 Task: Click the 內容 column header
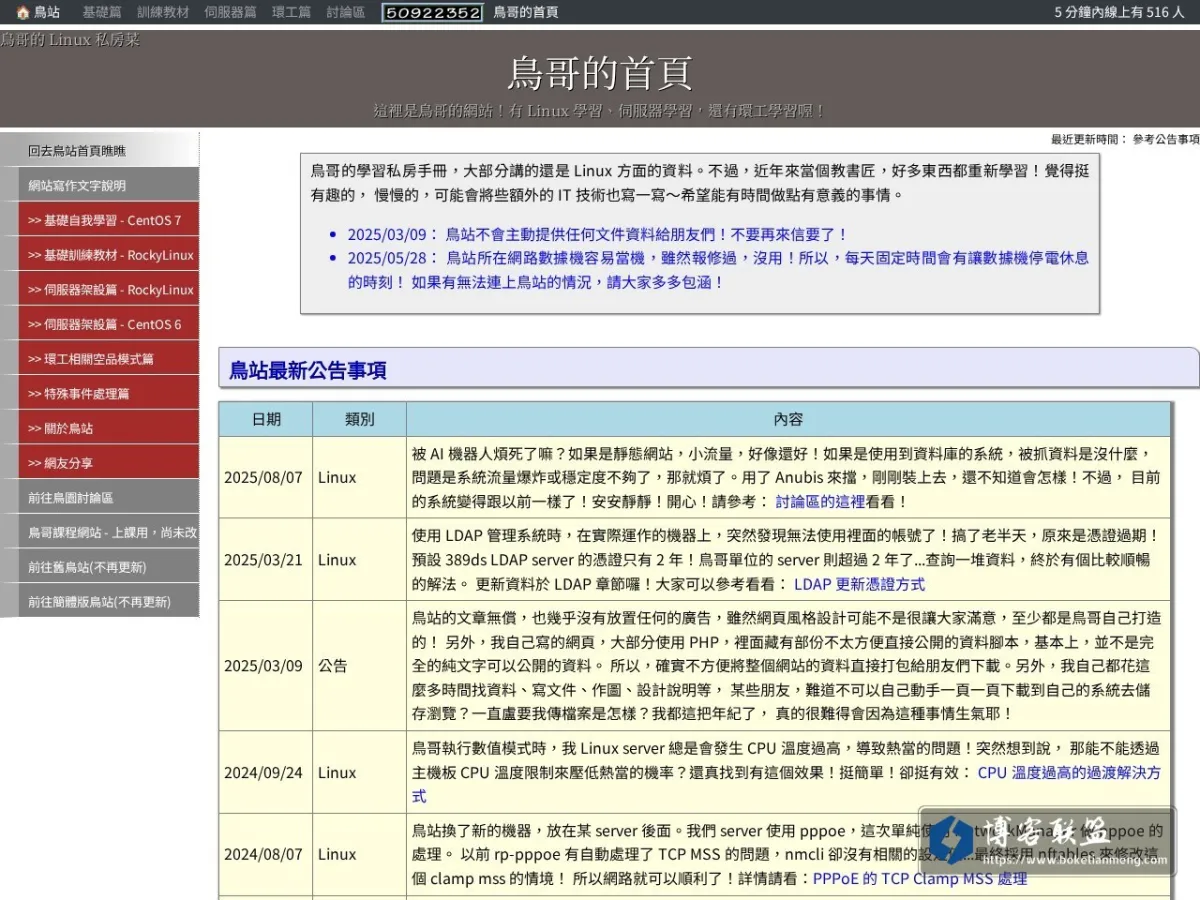pyautogui.click(x=788, y=419)
